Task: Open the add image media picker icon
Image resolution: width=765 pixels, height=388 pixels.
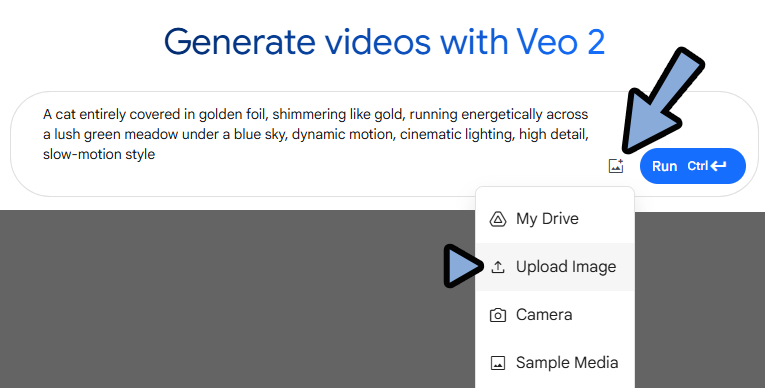Action: click(x=616, y=166)
